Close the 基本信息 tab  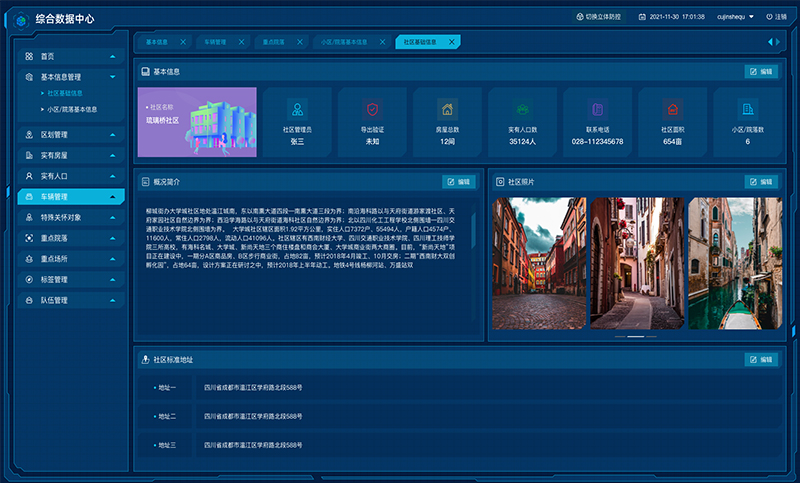pos(183,42)
